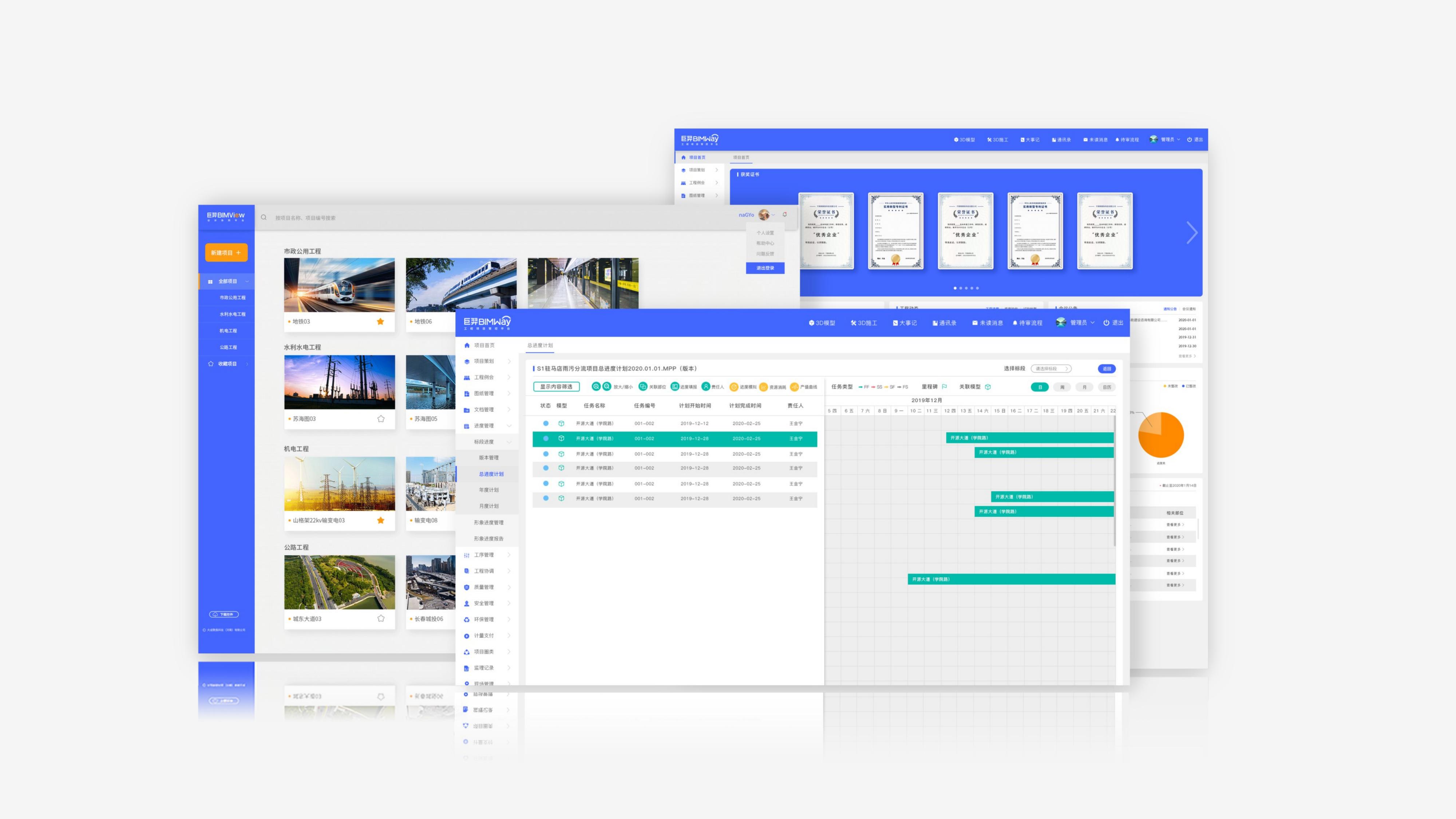
Task: Click 退出登录 in user dropdown menu
Action: pos(765,268)
